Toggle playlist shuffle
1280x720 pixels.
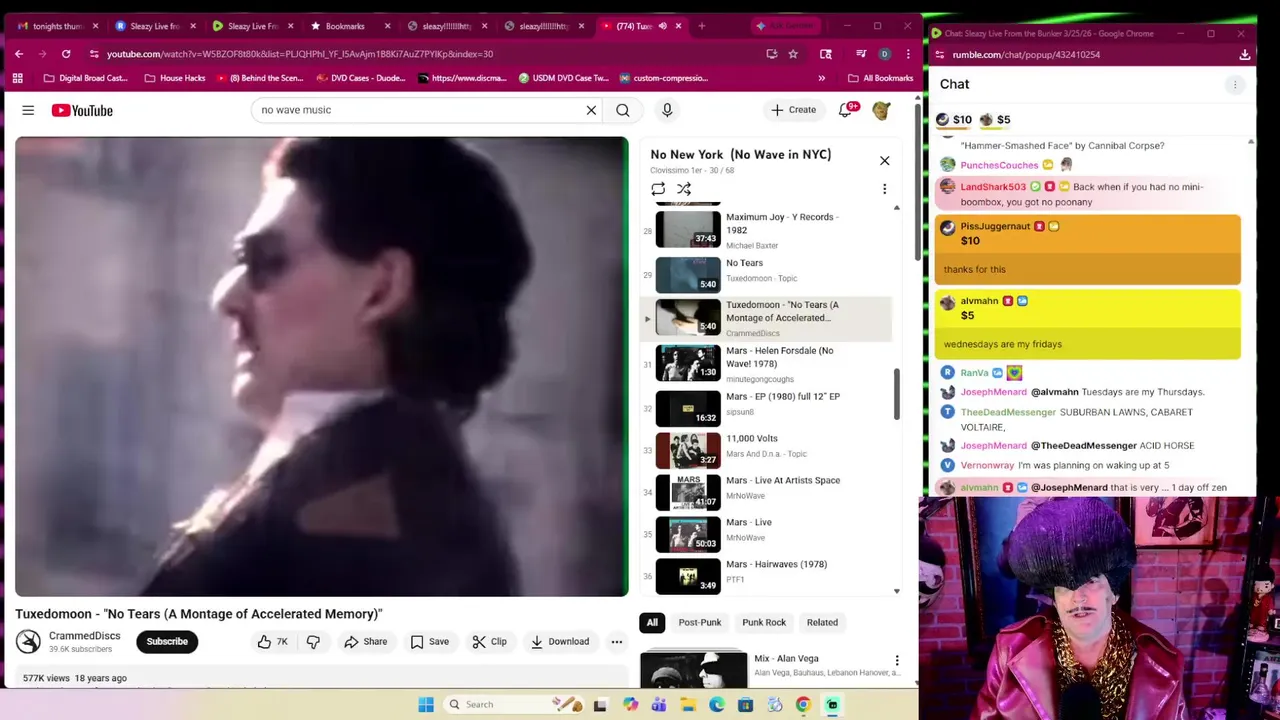click(684, 189)
